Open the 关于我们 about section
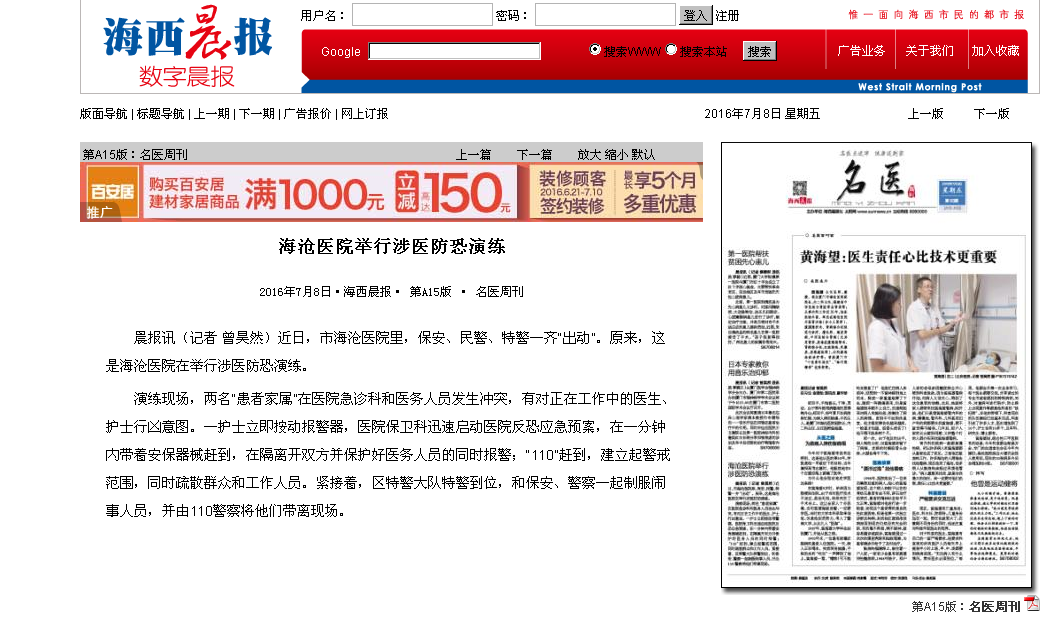Viewport: 1047px width, 629px height. pos(933,48)
